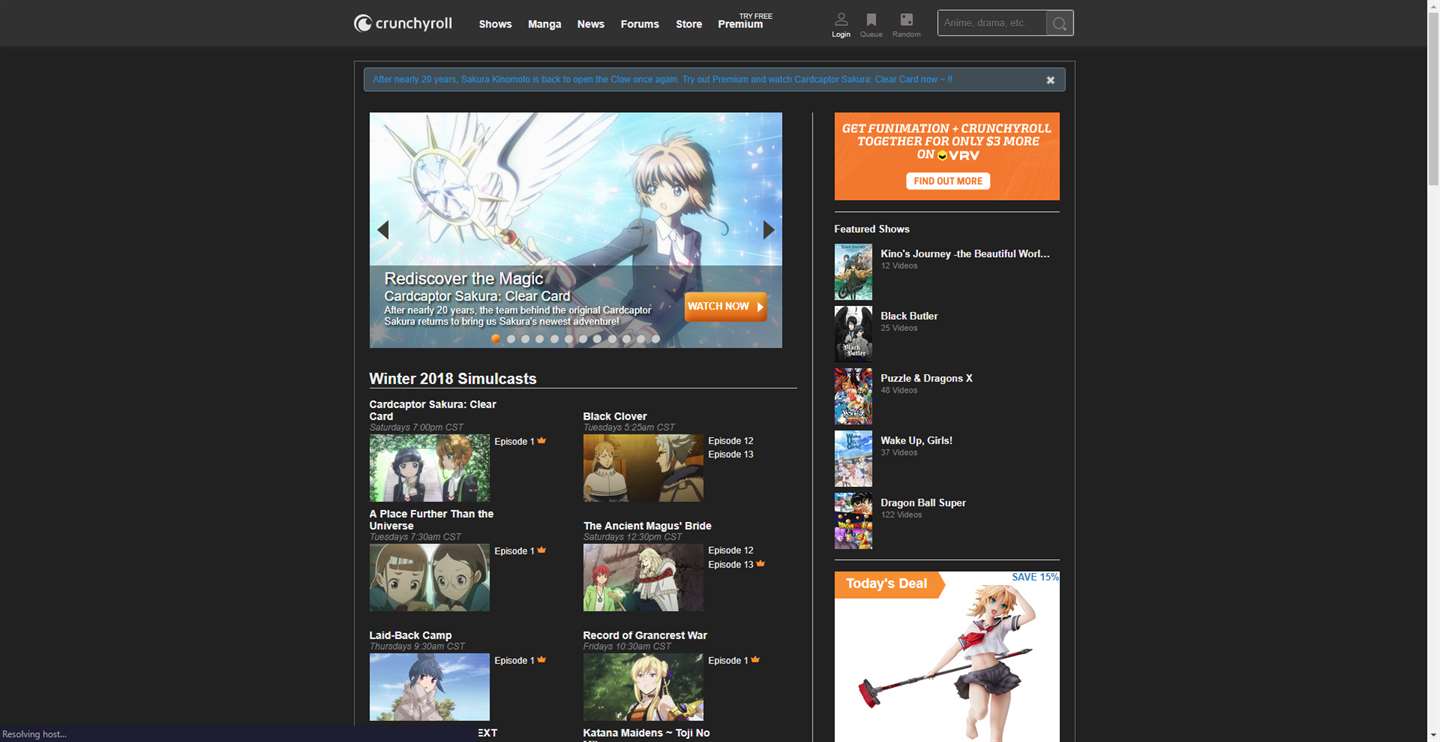Click the Crunchyroll logo
Viewport: 1440px width, 742px height.
(403, 23)
